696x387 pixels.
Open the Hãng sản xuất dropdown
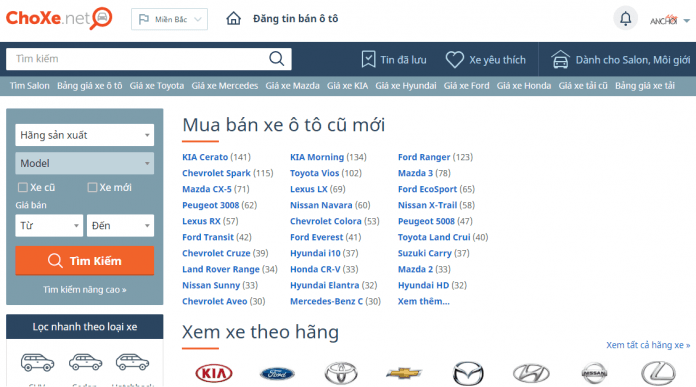coord(84,135)
